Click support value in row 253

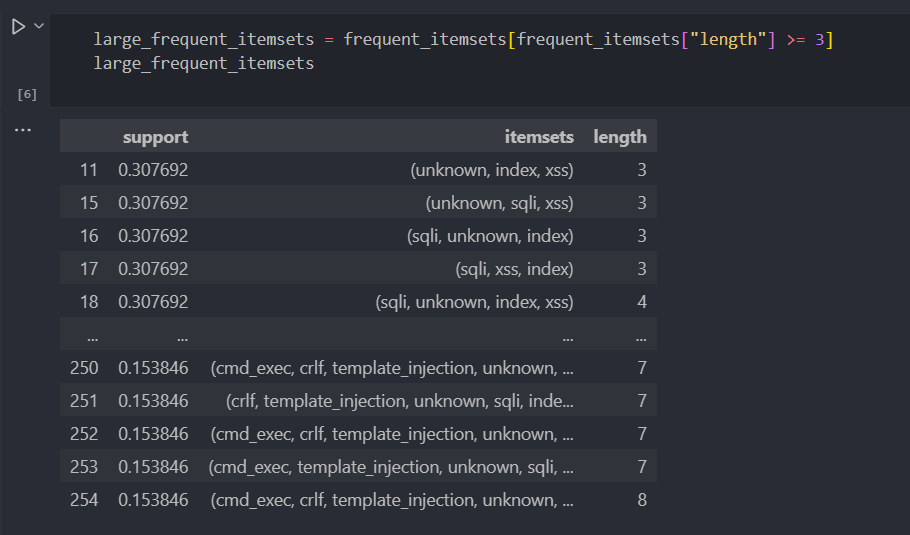(152, 467)
